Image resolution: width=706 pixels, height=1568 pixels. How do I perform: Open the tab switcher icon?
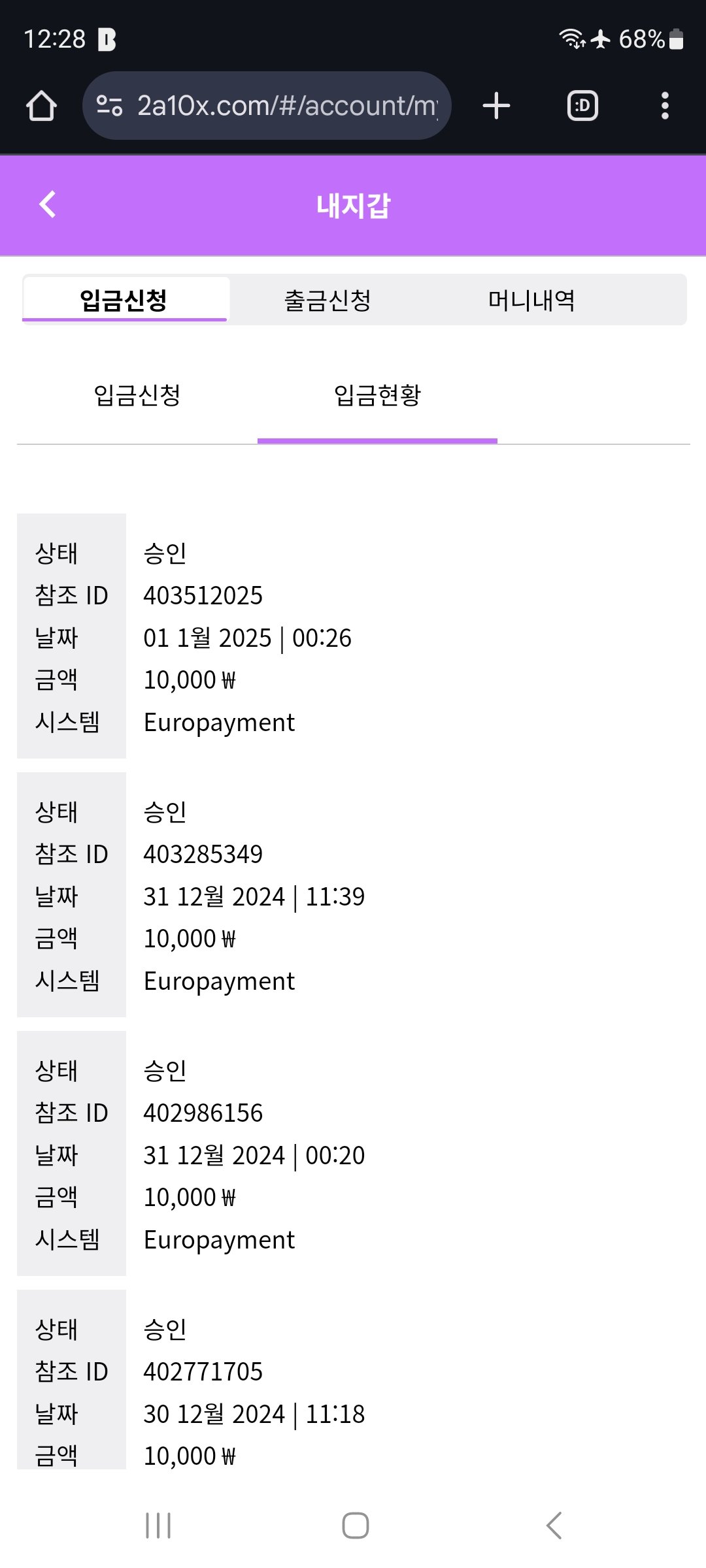[582, 106]
